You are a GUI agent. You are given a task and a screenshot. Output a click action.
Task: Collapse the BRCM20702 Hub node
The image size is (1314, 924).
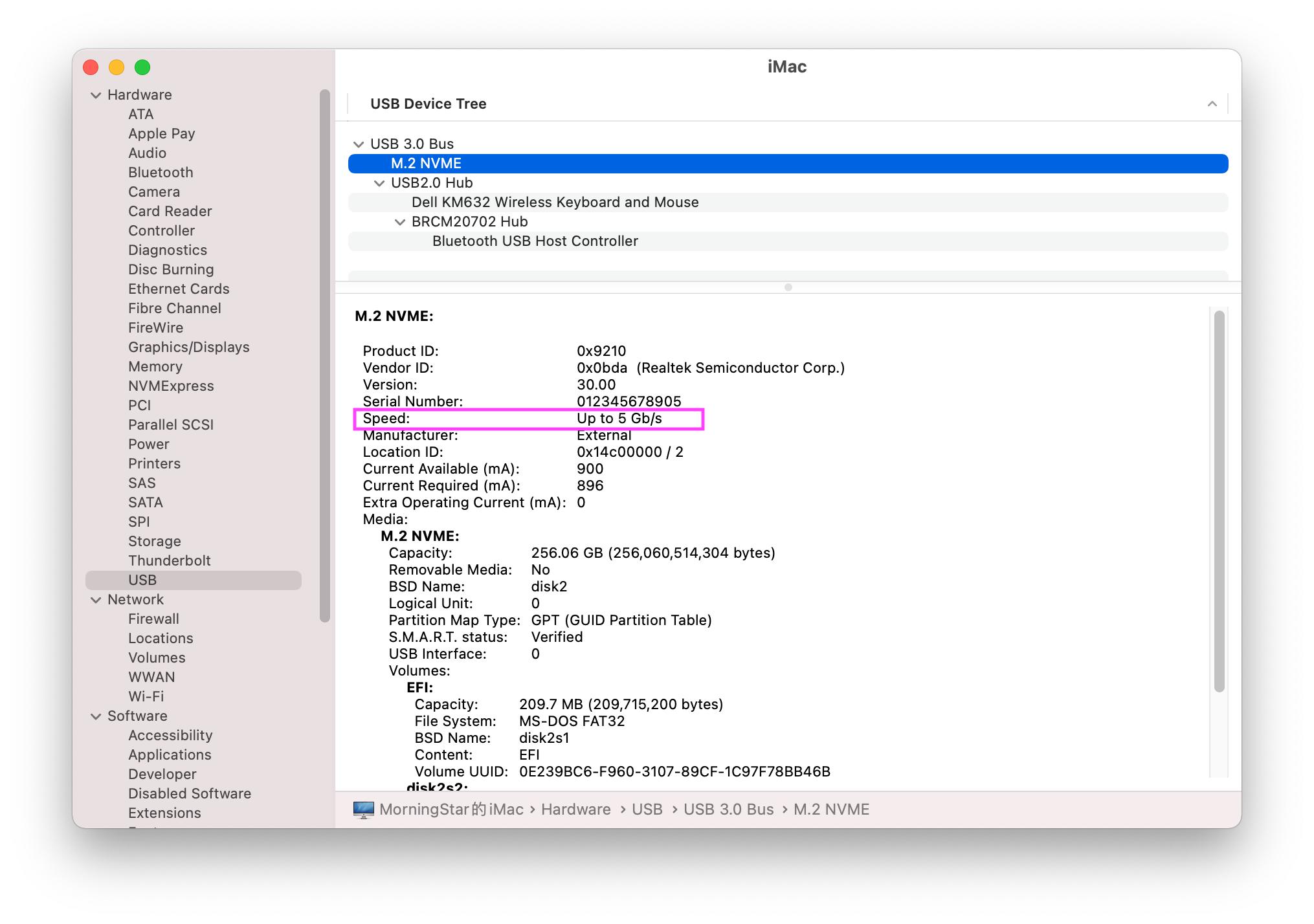400,222
